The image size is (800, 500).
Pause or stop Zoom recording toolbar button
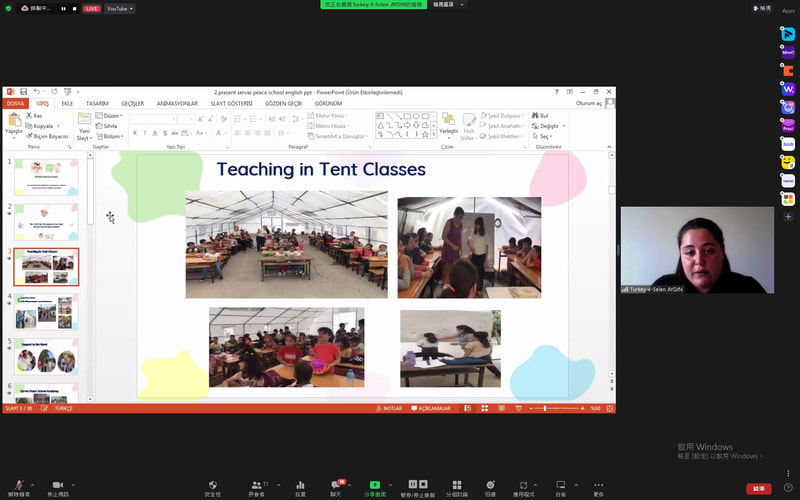(418, 488)
